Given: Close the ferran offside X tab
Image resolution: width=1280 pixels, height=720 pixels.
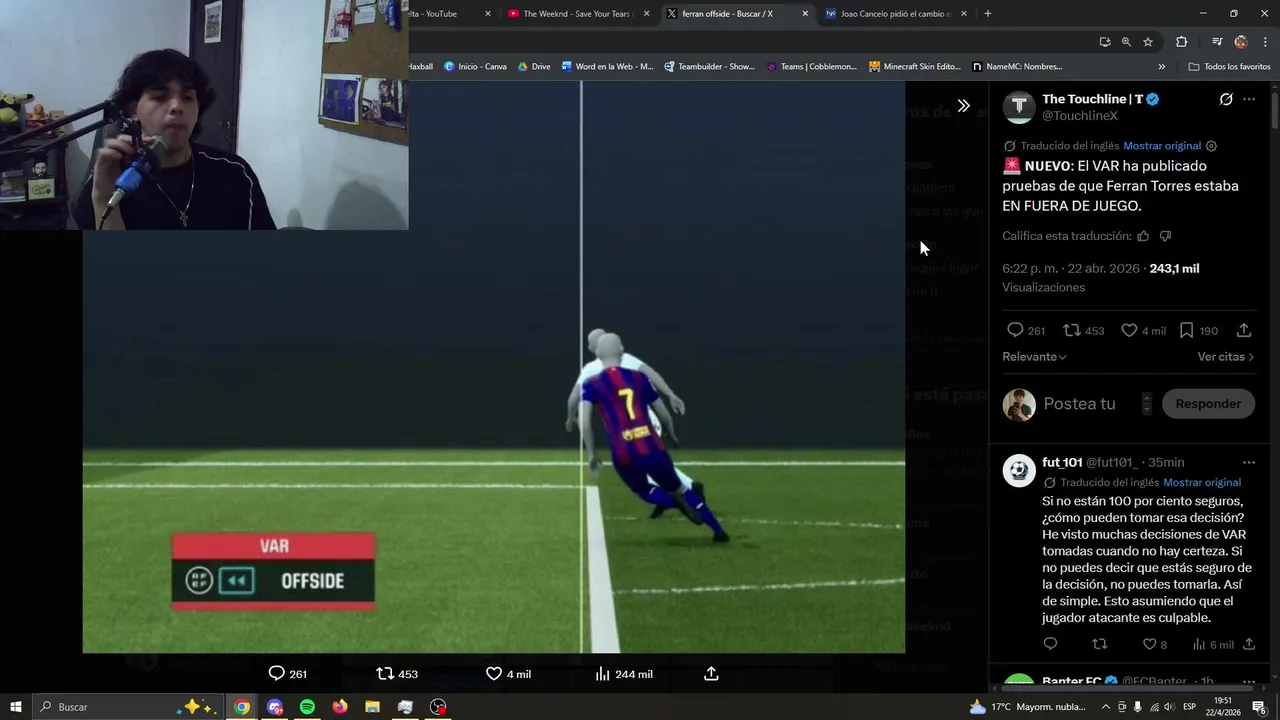Looking at the screenshot, I should tap(805, 14).
